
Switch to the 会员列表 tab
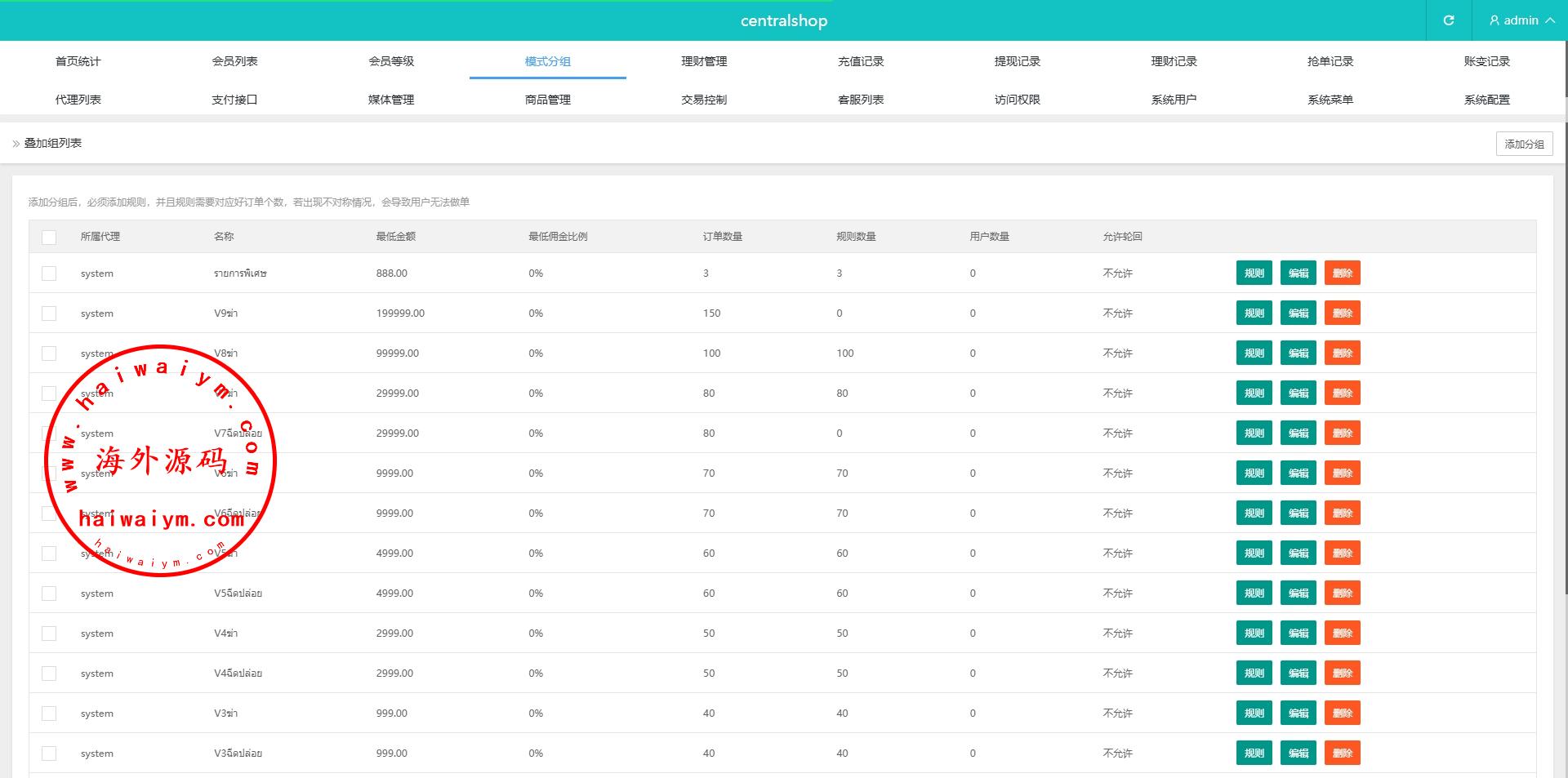tap(234, 61)
